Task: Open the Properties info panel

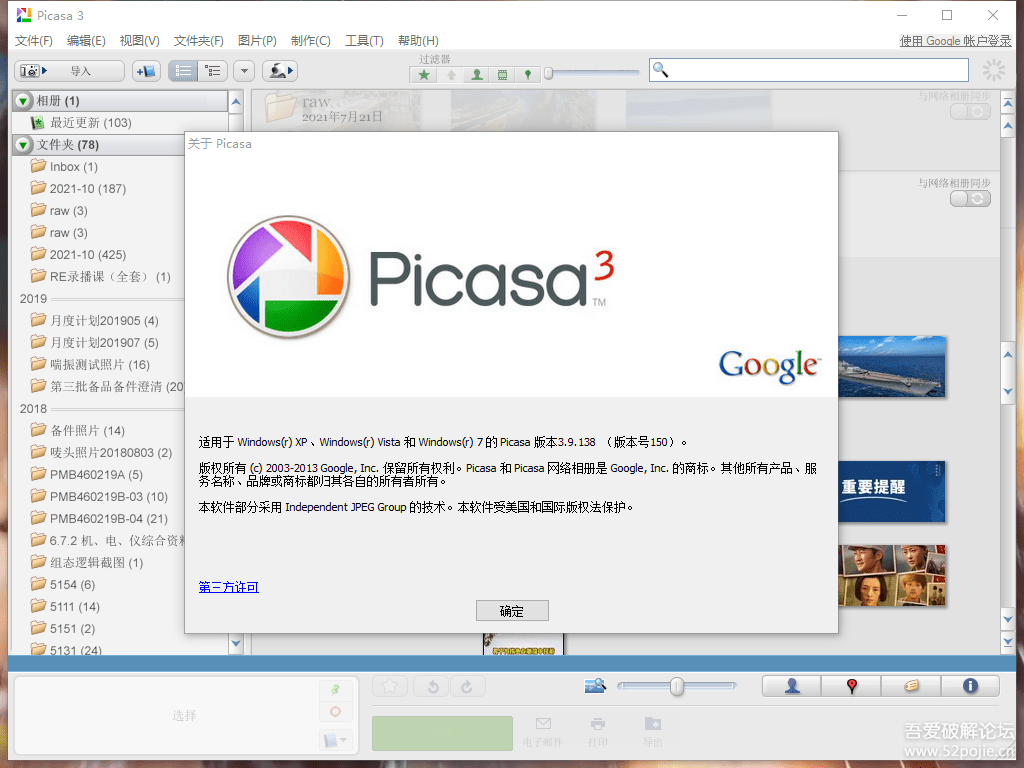Action: pyautogui.click(x=970, y=686)
